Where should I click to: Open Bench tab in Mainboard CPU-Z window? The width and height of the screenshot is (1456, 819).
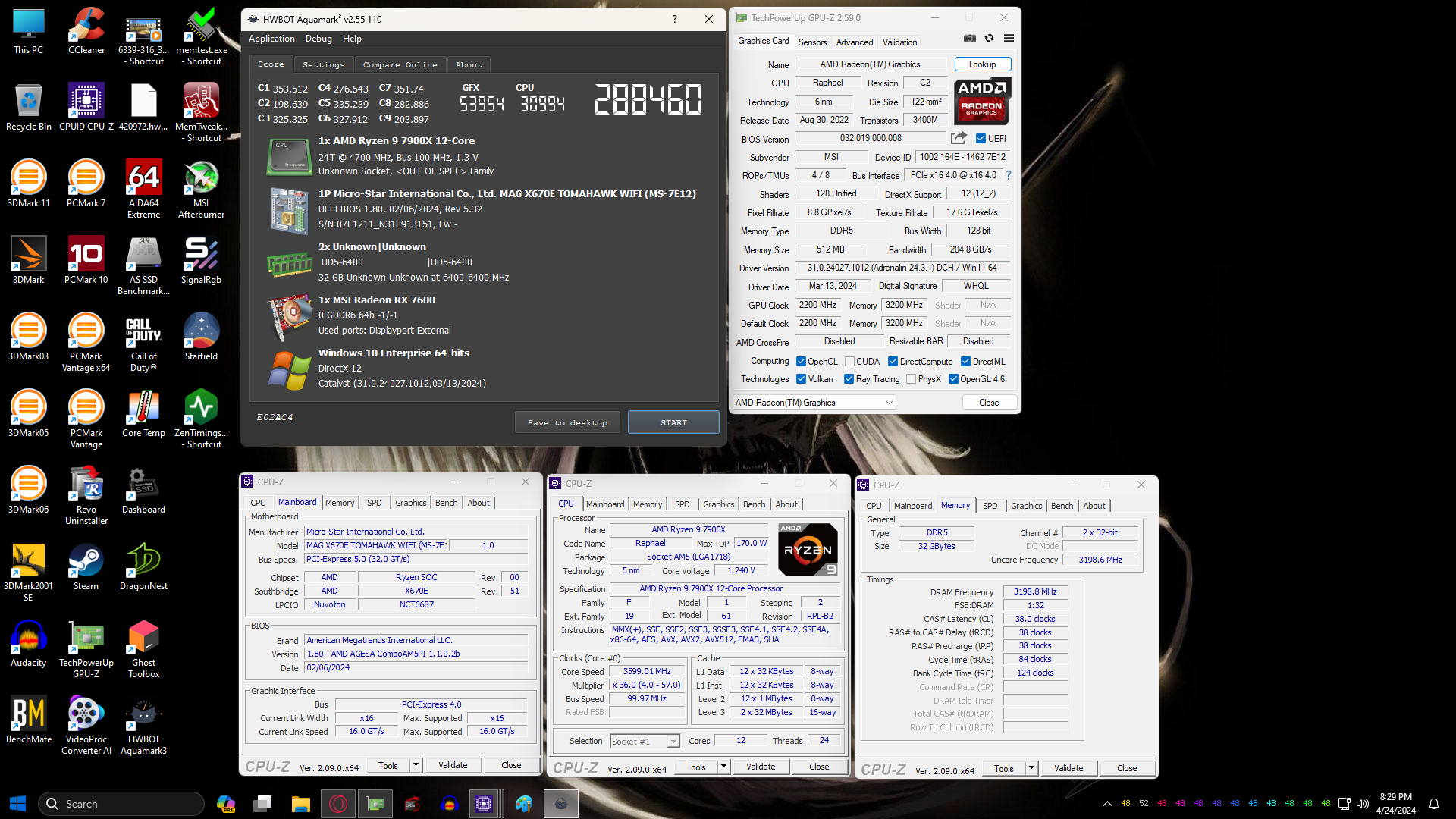446,503
